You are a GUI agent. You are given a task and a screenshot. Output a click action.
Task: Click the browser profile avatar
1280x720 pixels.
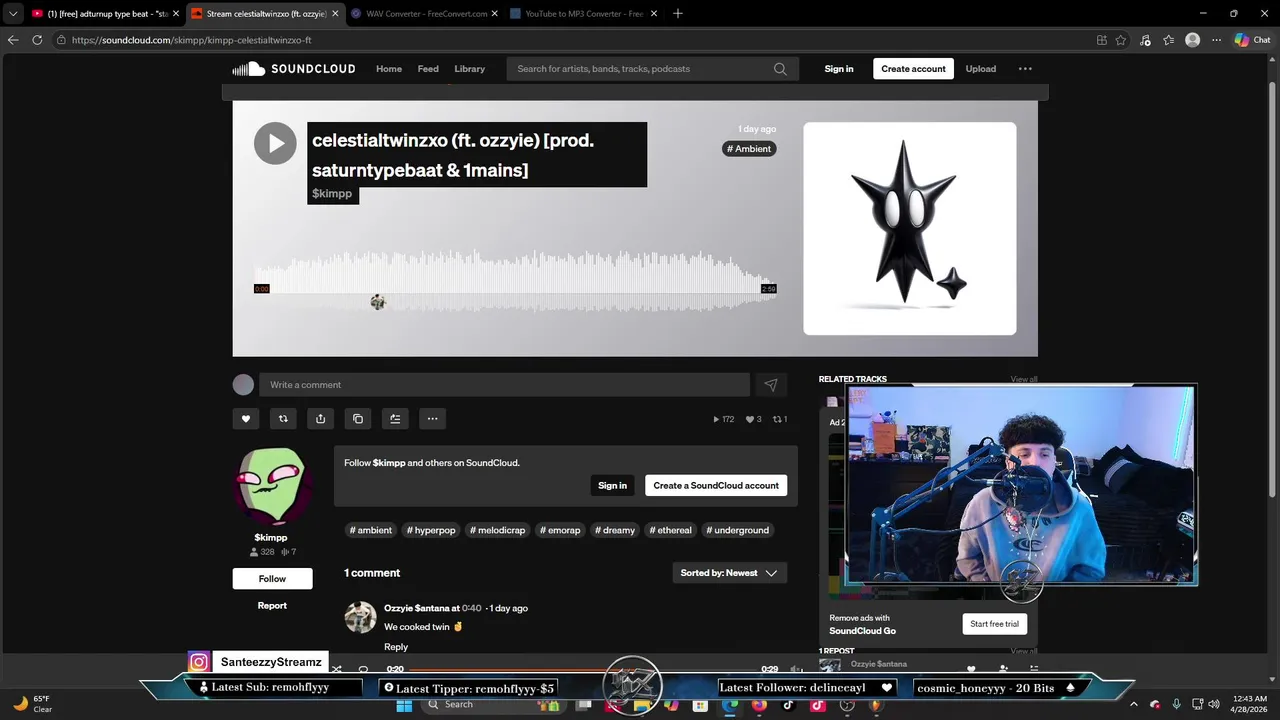pyautogui.click(x=1192, y=40)
